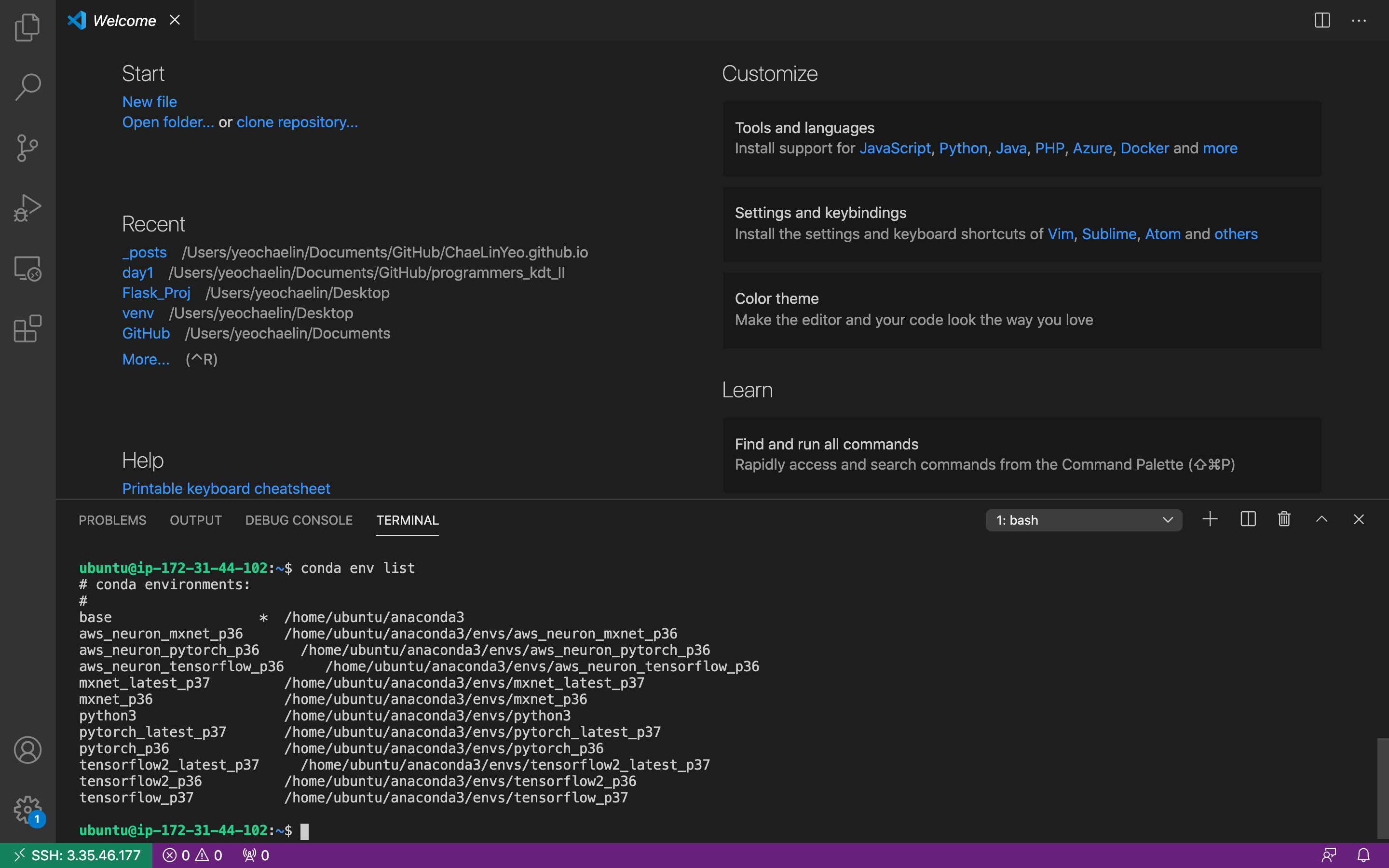Click the More... recent link
Viewport: 1389px width, 868px height.
[146, 359]
